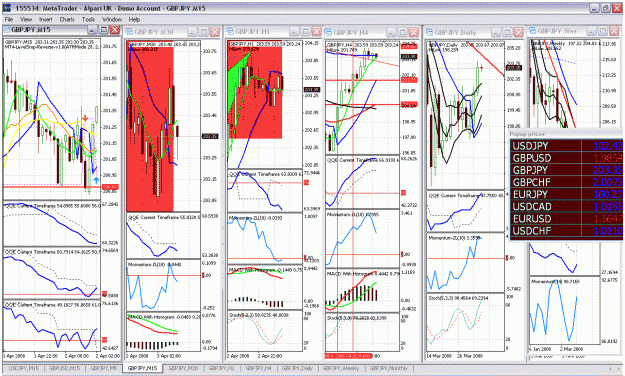Close the GBPJPY,M15 chart window
Image resolution: width=625 pixels, height=376 pixels.
point(115,30)
